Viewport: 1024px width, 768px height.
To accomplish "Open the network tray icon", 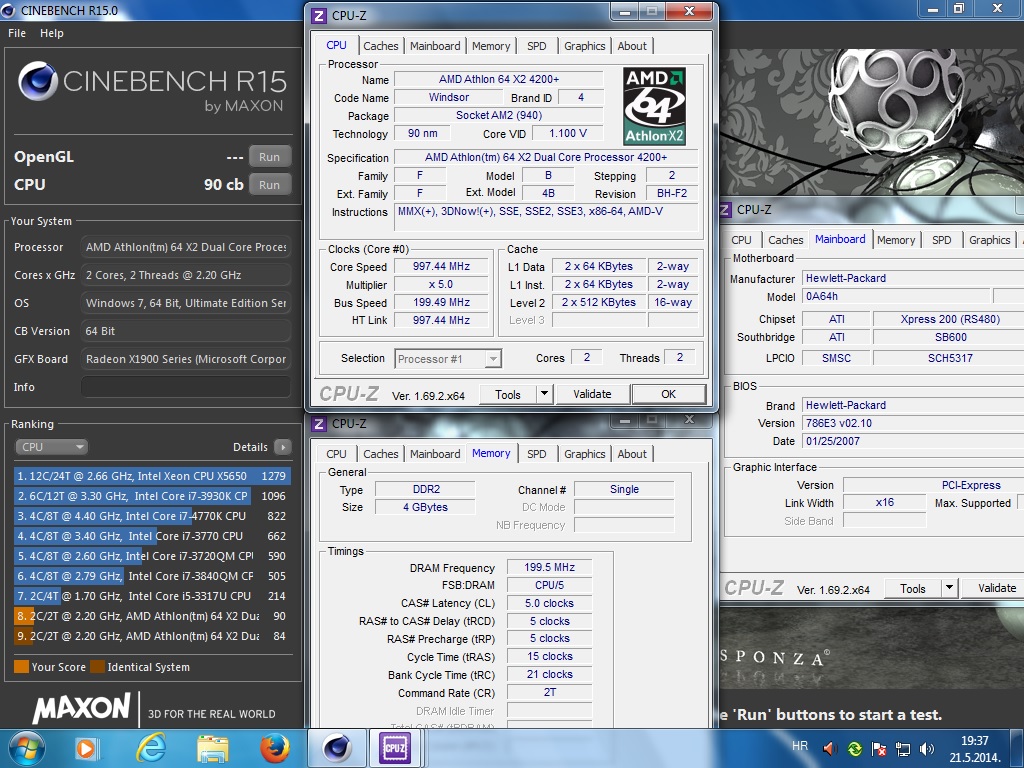I will coord(903,748).
